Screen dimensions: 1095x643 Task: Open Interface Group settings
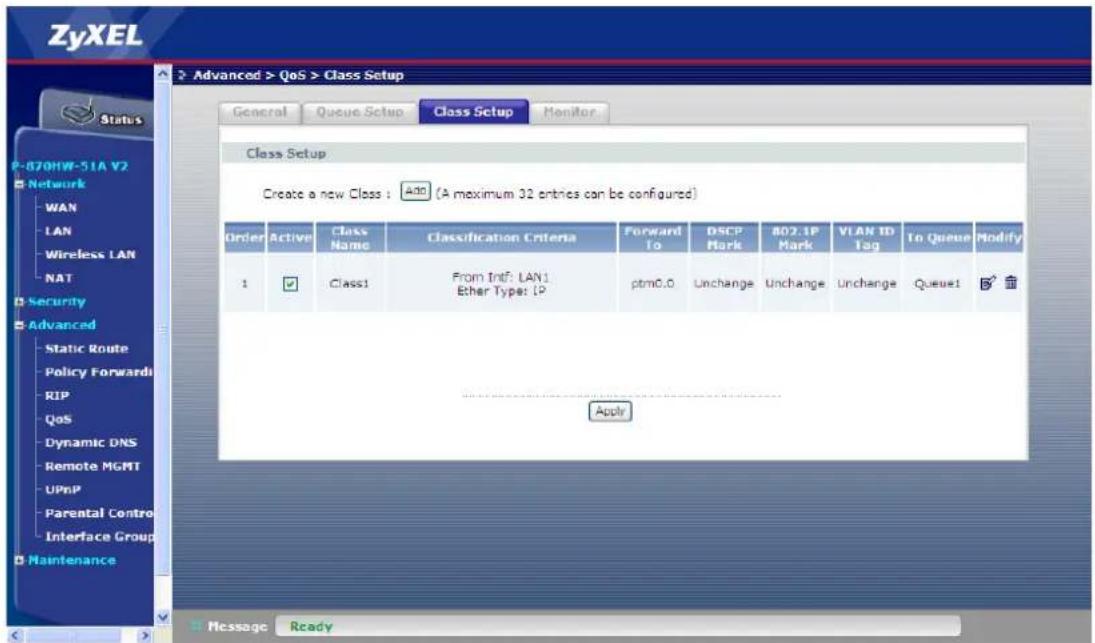click(x=99, y=537)
